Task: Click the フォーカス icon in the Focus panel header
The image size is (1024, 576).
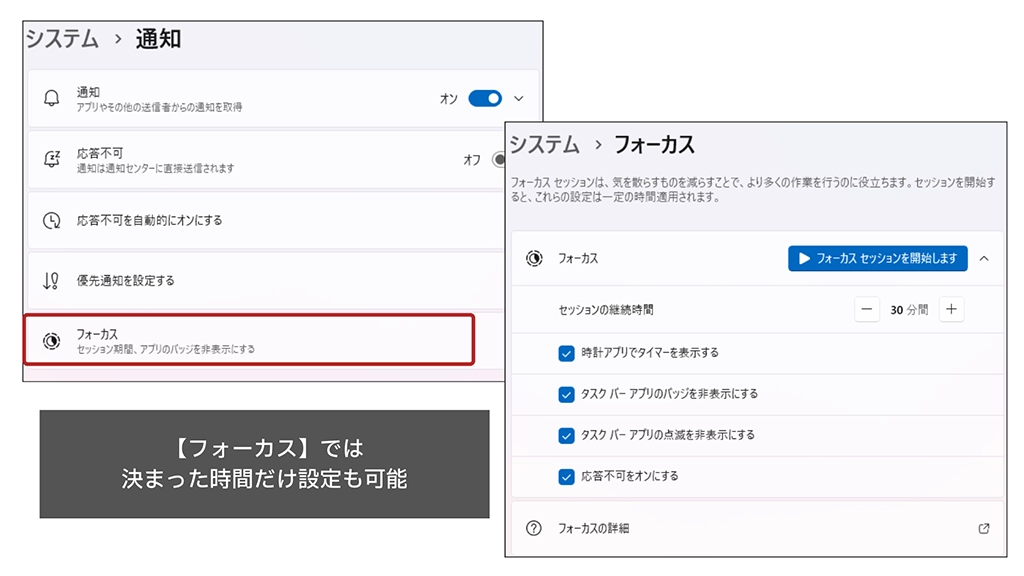Action: click(535, 258)
